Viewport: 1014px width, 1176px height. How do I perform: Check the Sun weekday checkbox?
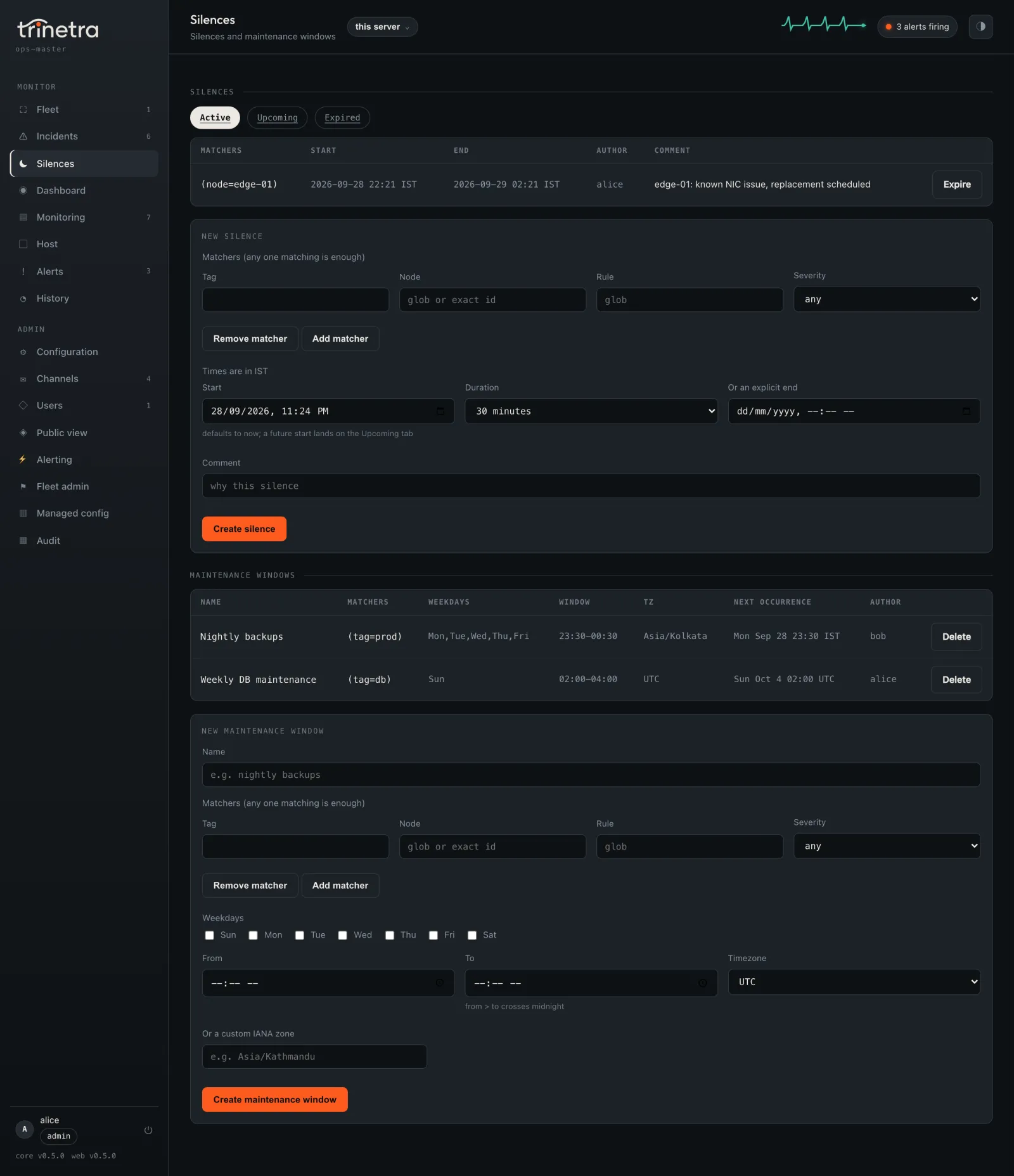(210, 935)
